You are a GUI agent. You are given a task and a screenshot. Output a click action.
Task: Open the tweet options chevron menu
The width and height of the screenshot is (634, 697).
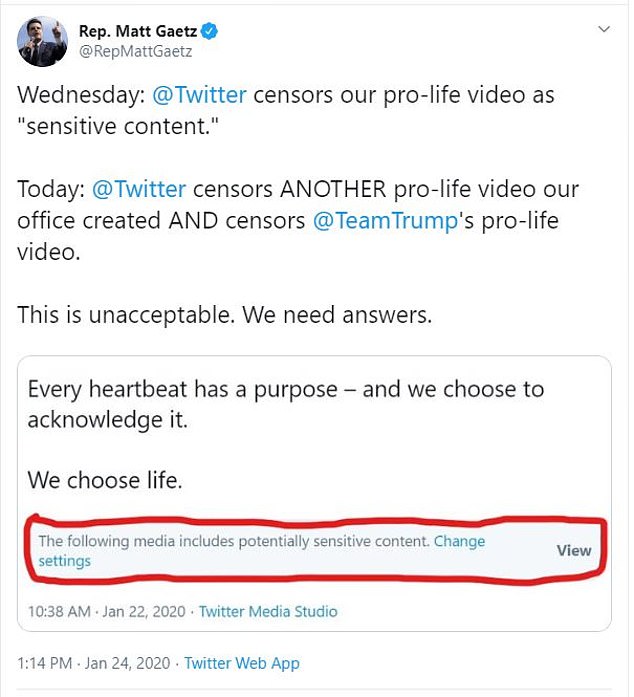603,30
